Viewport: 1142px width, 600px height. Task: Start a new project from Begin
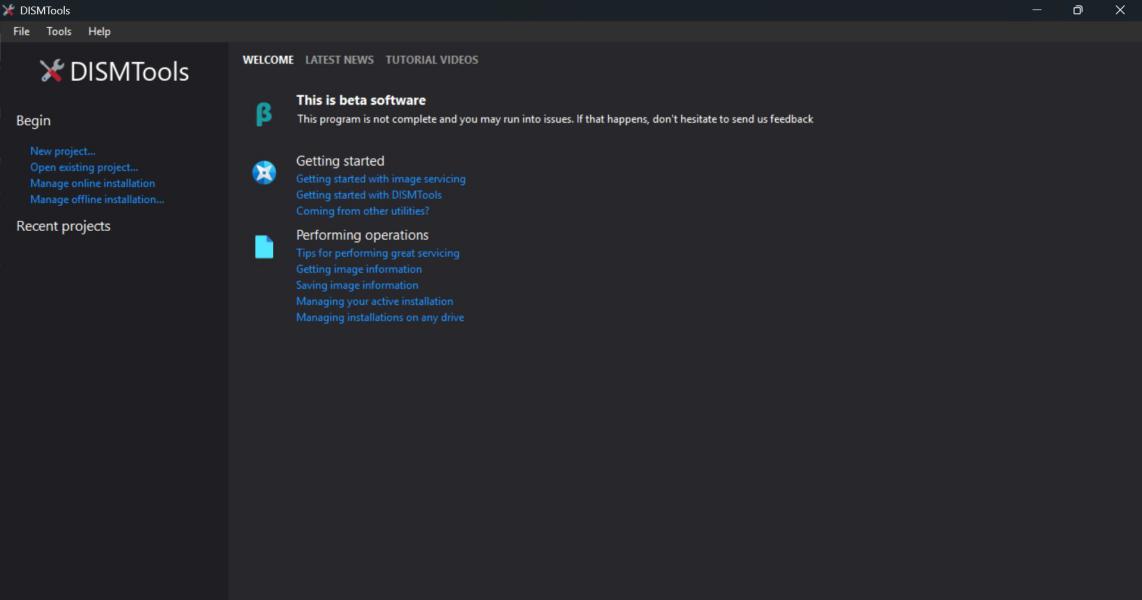click(62, 151)
